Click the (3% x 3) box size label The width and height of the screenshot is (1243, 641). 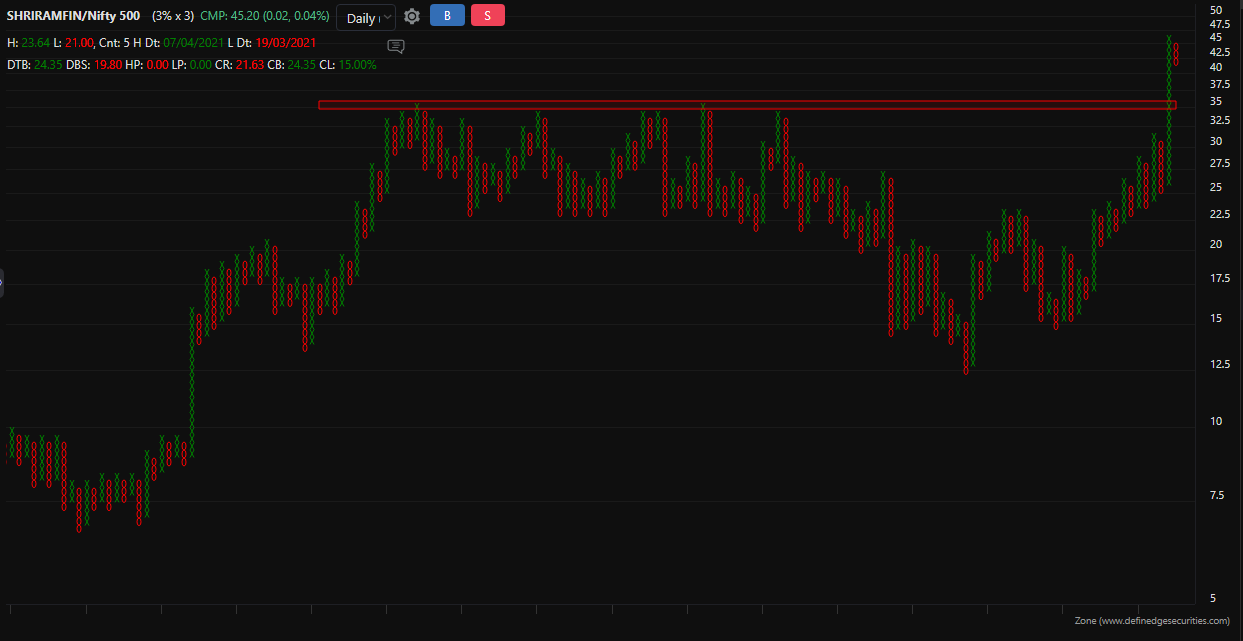coord(172,16)
